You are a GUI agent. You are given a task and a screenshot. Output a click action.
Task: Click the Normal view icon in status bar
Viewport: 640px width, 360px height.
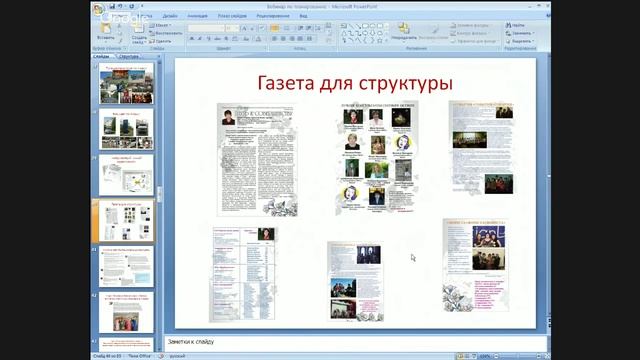point(460,356)
